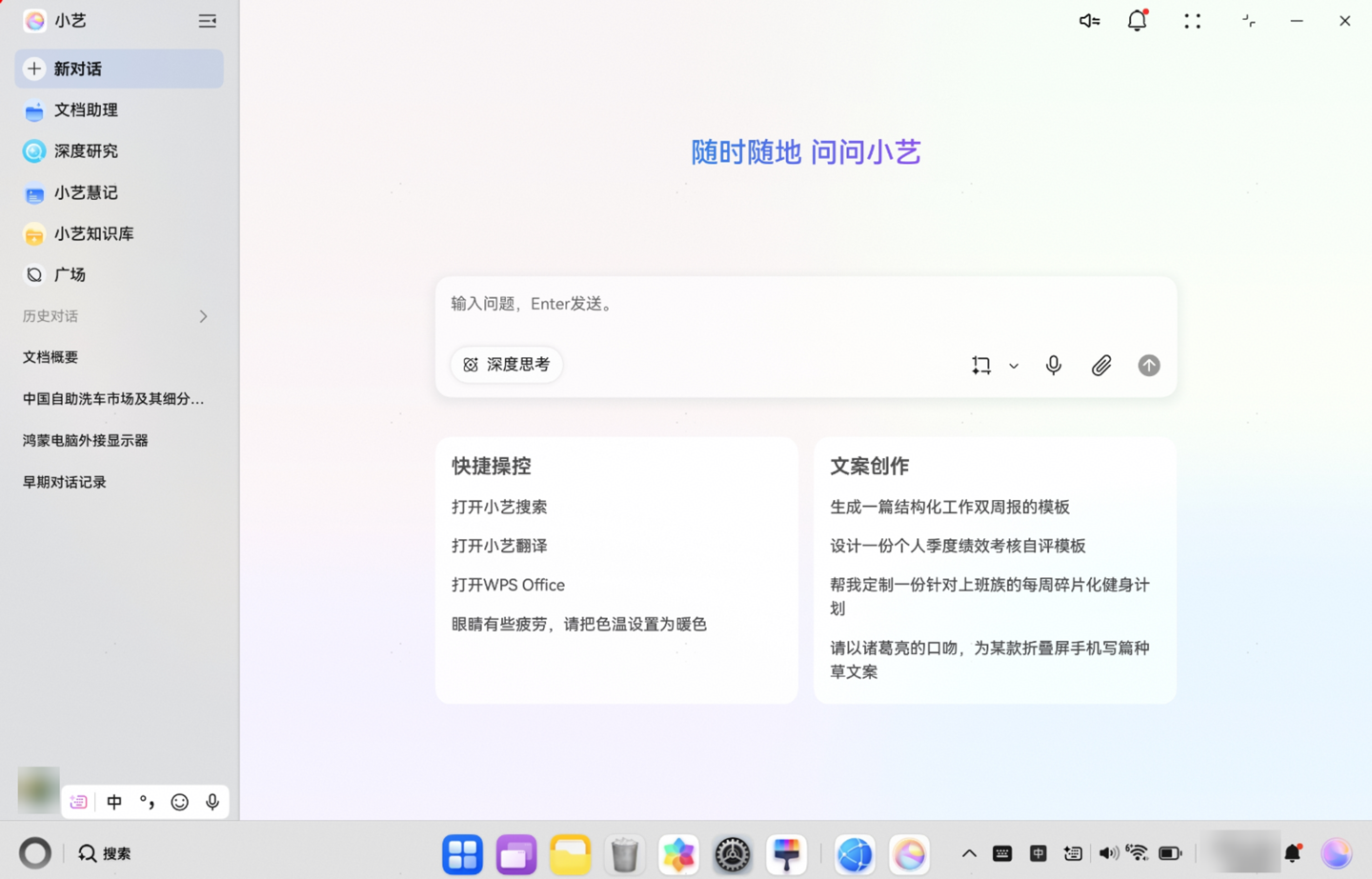Image resolution: width=1372 pixels, height=879 pixels.
Task: Open 小艺慧记 in the sidebar
Action: 88,192
